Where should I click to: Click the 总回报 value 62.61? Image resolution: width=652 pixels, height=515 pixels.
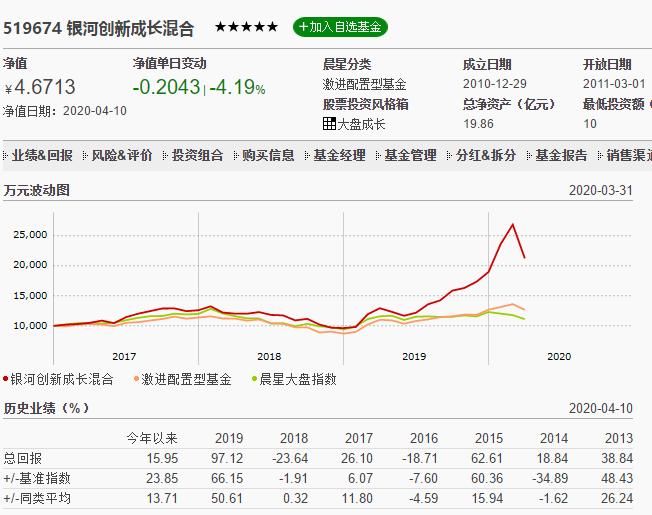click(x=487, y=458)
